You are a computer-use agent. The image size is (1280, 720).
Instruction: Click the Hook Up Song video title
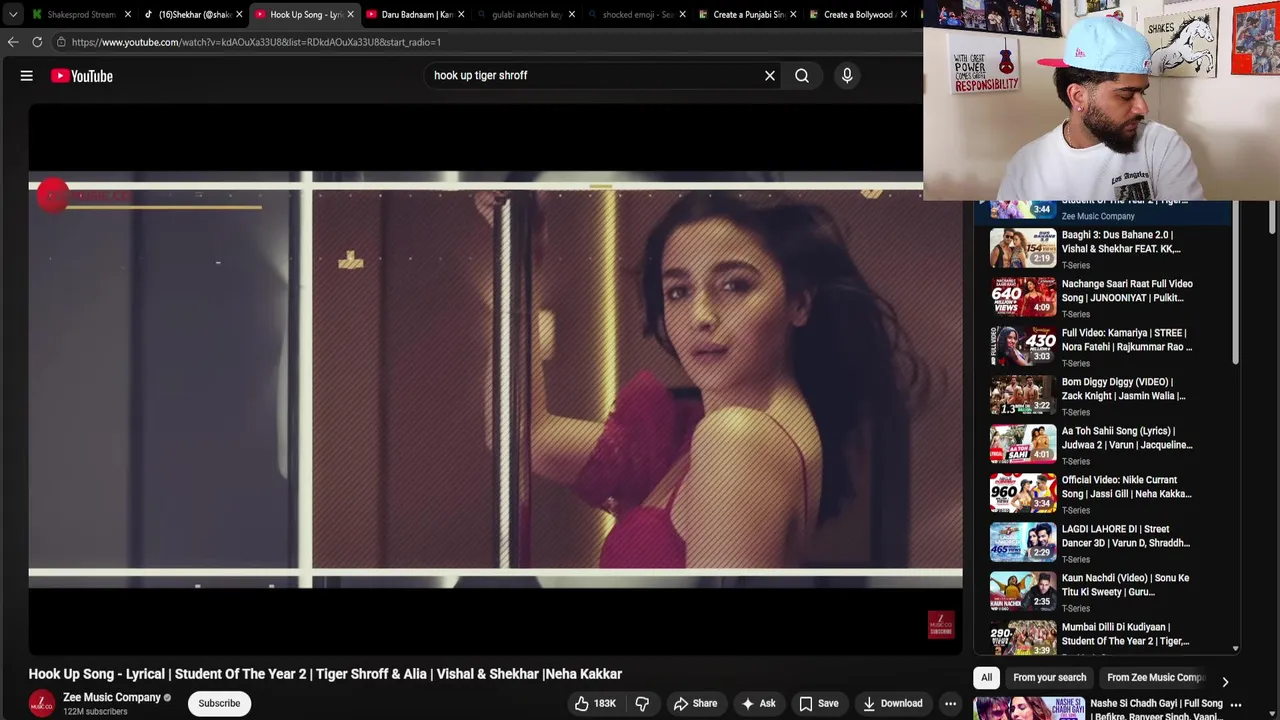pos(325,674)
